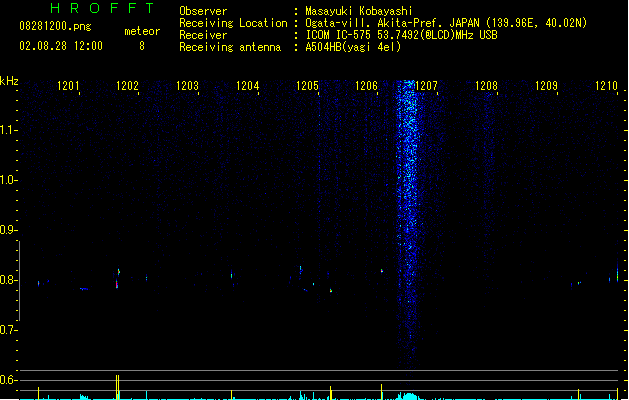
Task: Click the ICOM IC-575 receiver text
Action: pos(401,35)
